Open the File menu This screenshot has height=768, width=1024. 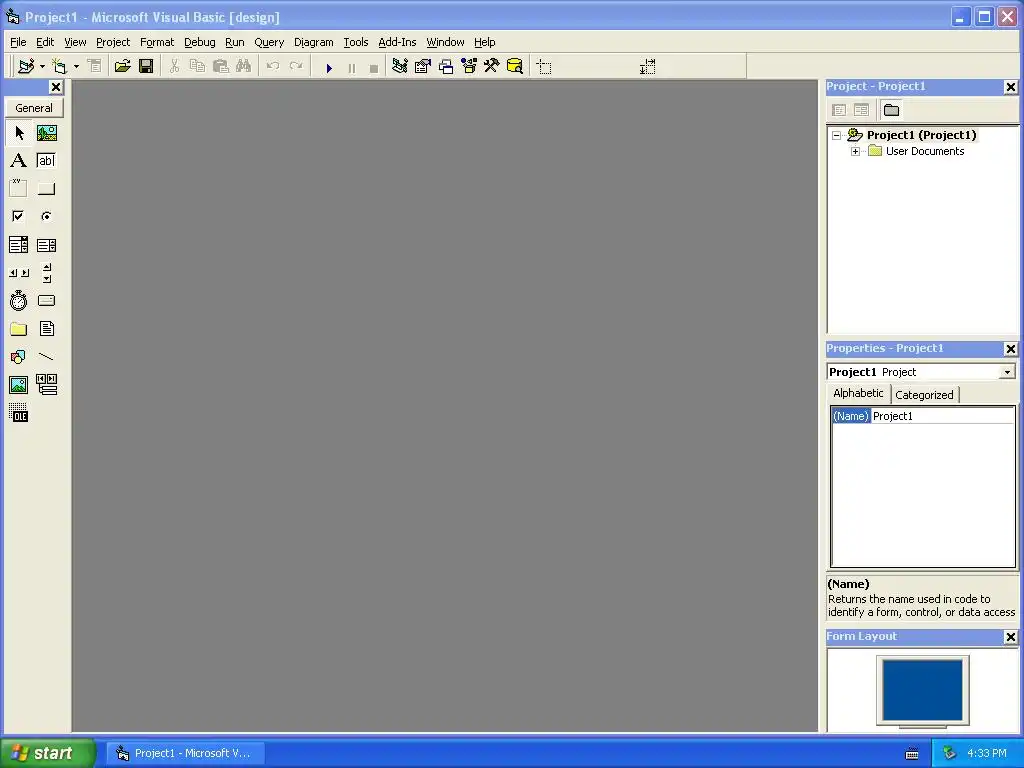click(18, 42)
